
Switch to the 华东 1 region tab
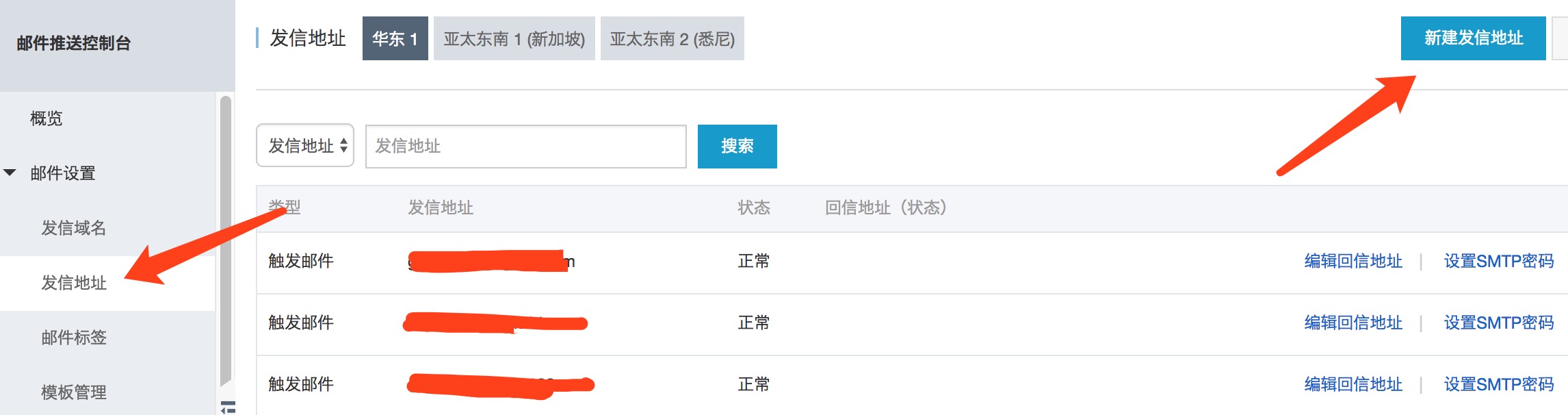[393, 39]
